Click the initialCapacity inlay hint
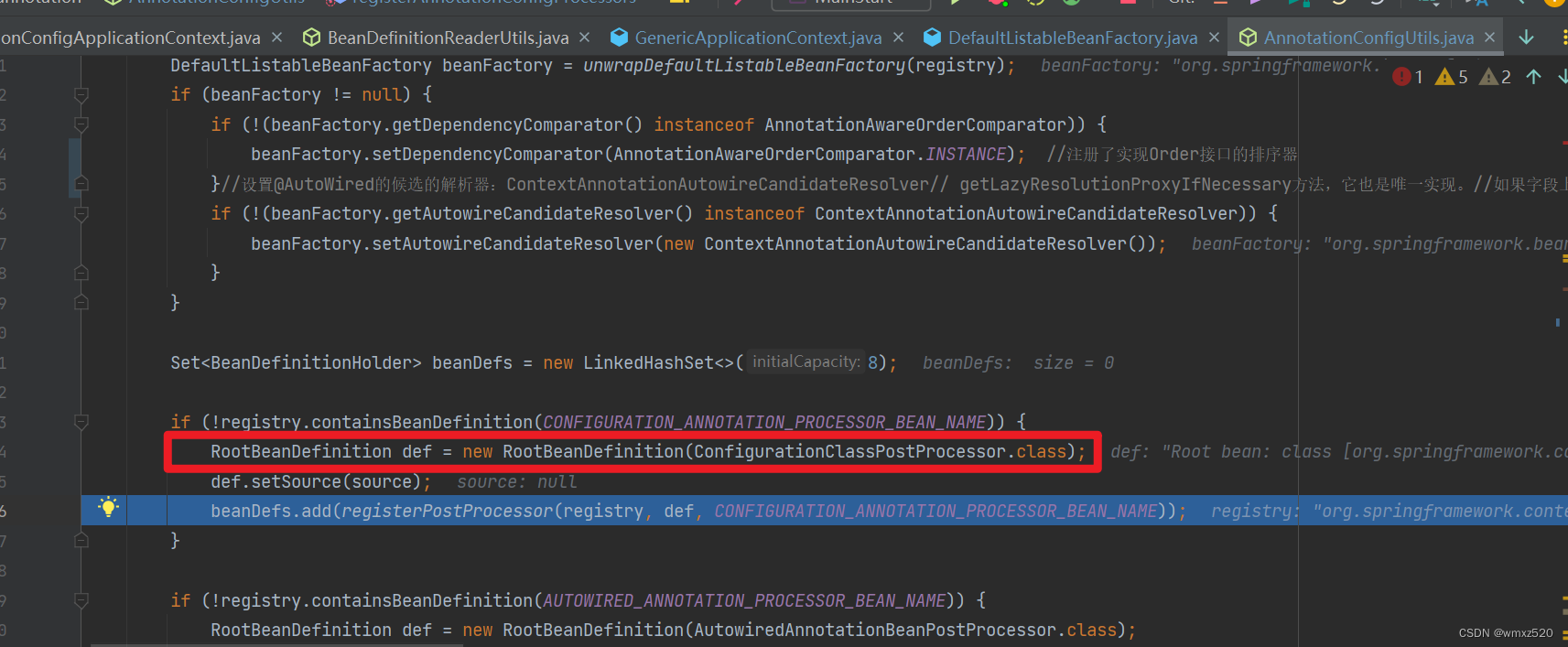Image resolution: width=1568 pixels, height=647 pixels. click(x=806, y=362)
